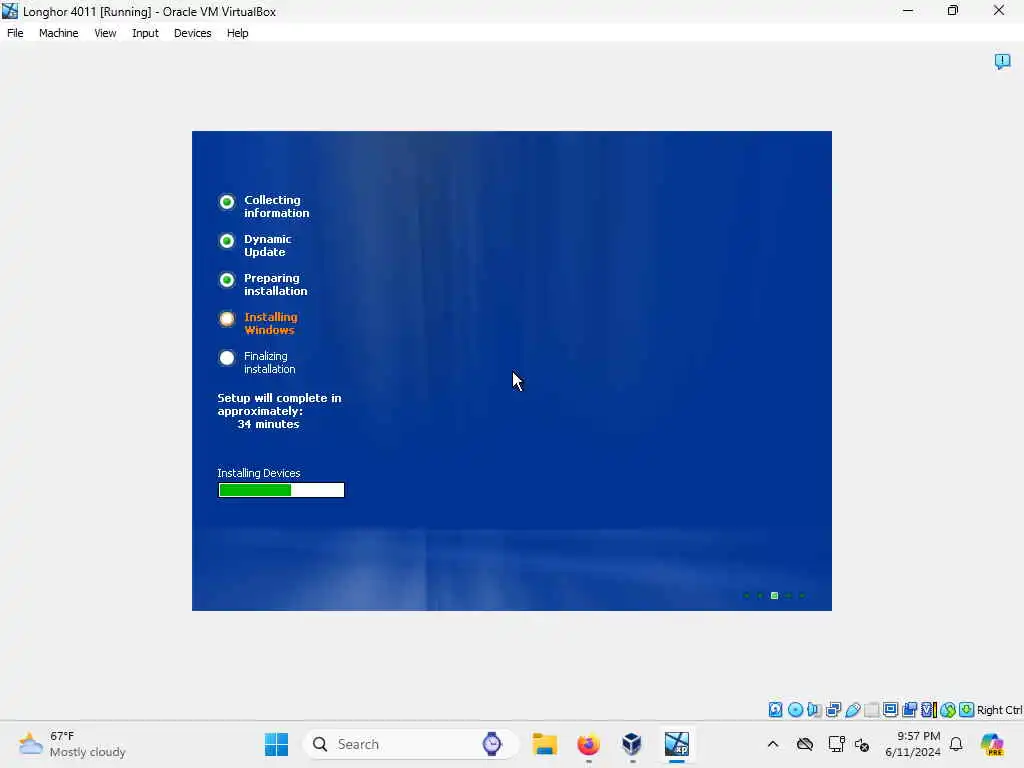
Task: Click the optical disk indicator in status bar
Action: [795, 710]
